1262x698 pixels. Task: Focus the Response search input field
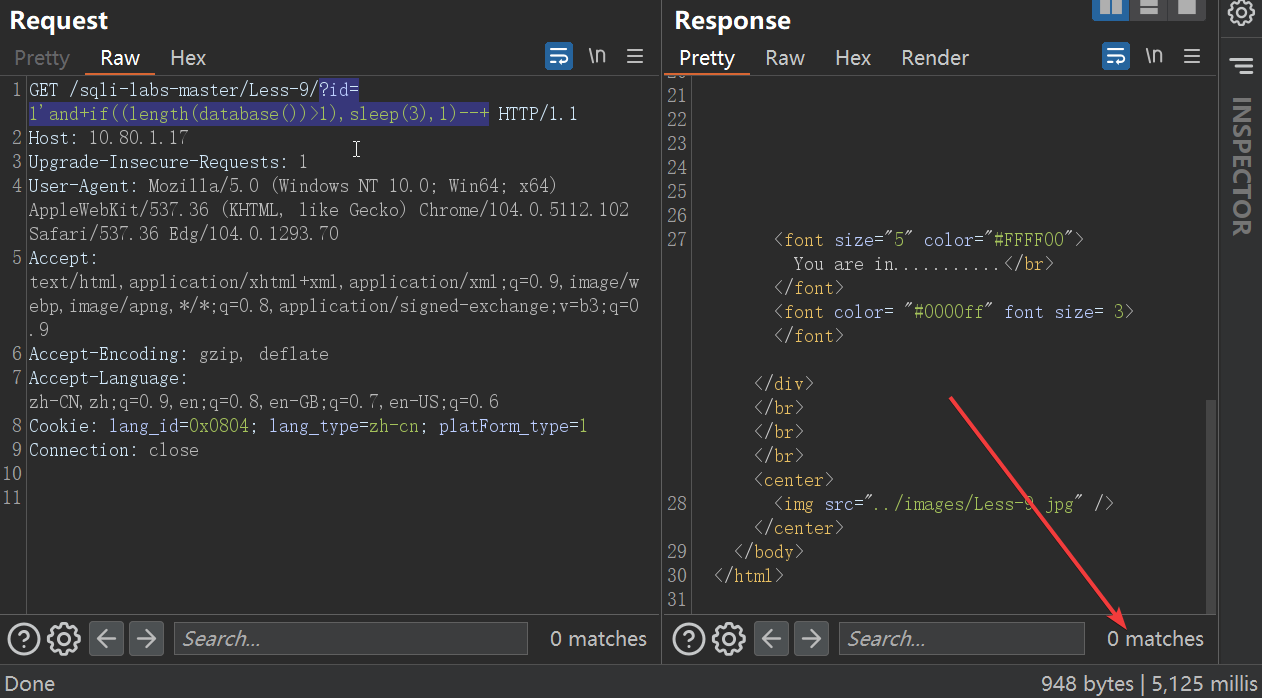(x=961, y=638)
